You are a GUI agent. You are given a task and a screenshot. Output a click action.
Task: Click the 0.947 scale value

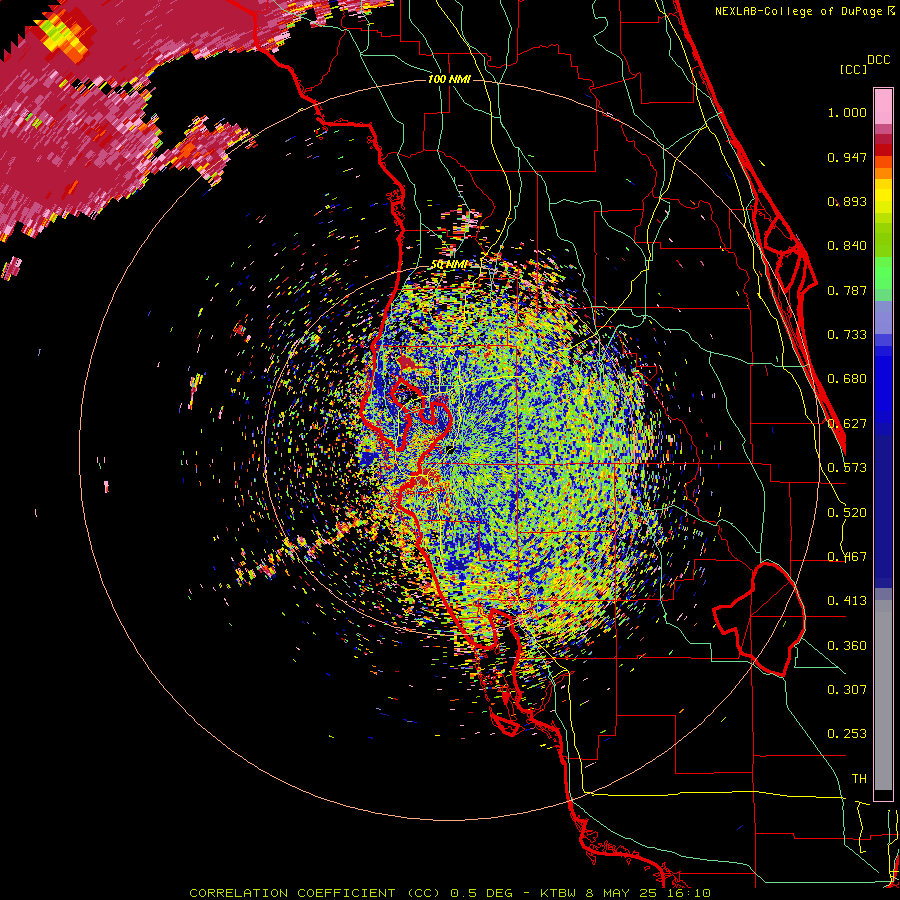coord(847,157)
